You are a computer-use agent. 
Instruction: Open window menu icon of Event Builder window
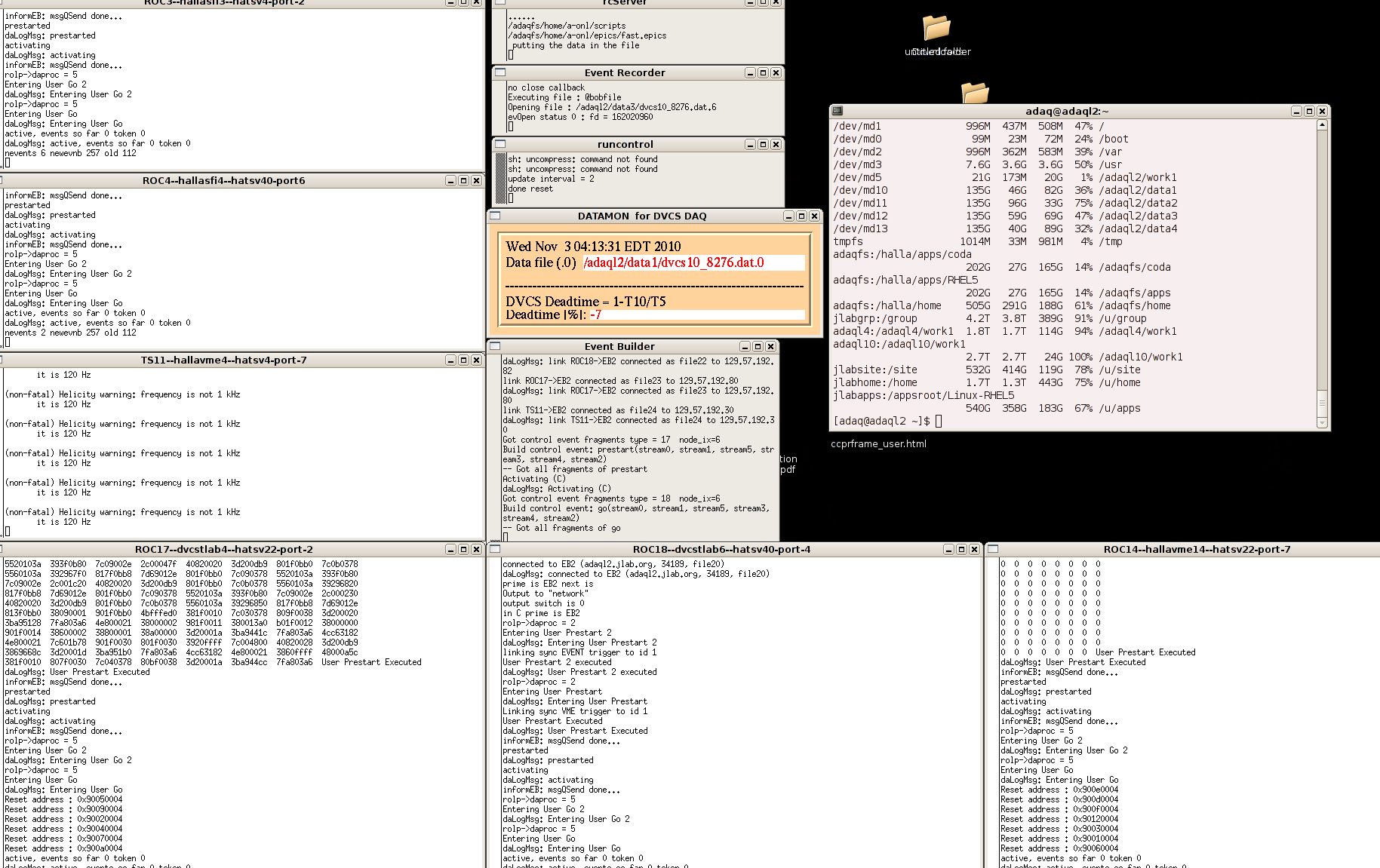pyautogui.click(x=495, y=346)
